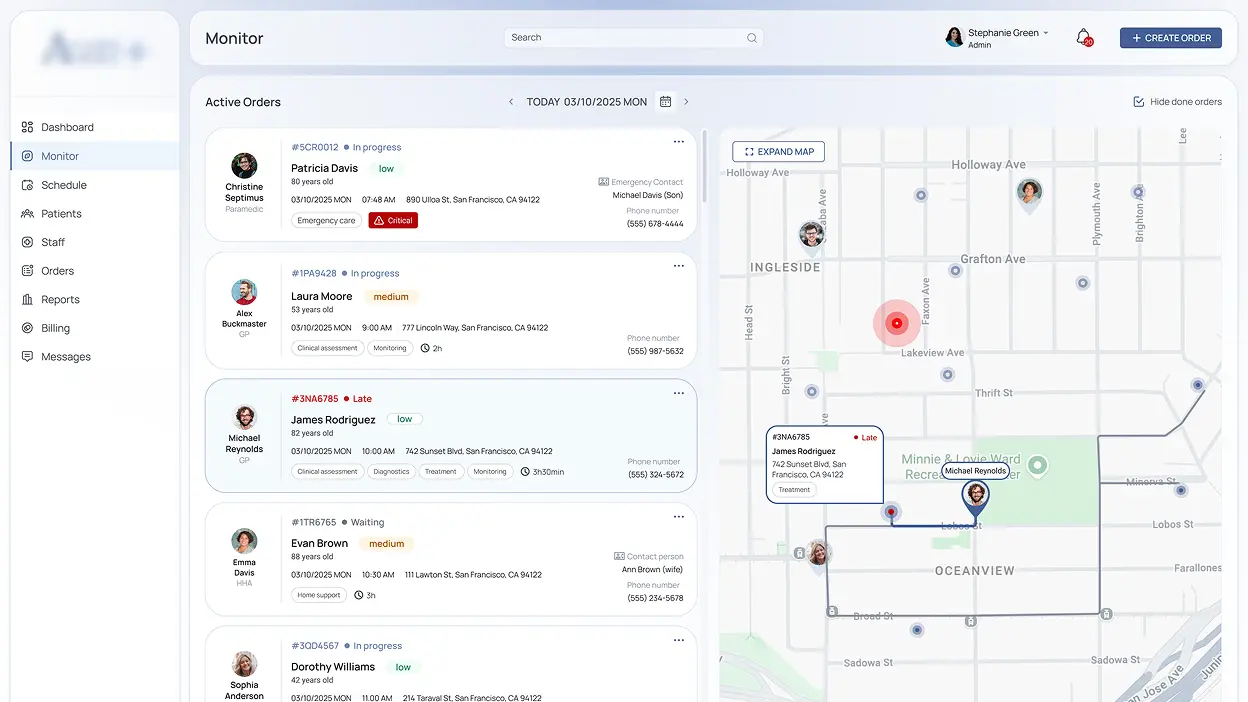Click the orders list scrollbar
This screenshot has height=702, width=1248.
point(705,167)
